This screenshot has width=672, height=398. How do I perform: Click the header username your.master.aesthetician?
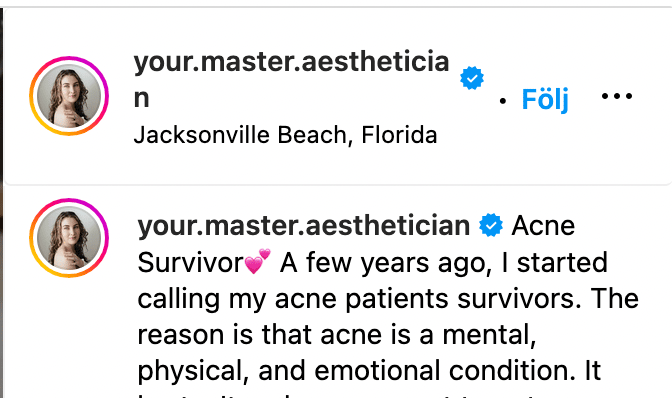(x=291, y=80)
